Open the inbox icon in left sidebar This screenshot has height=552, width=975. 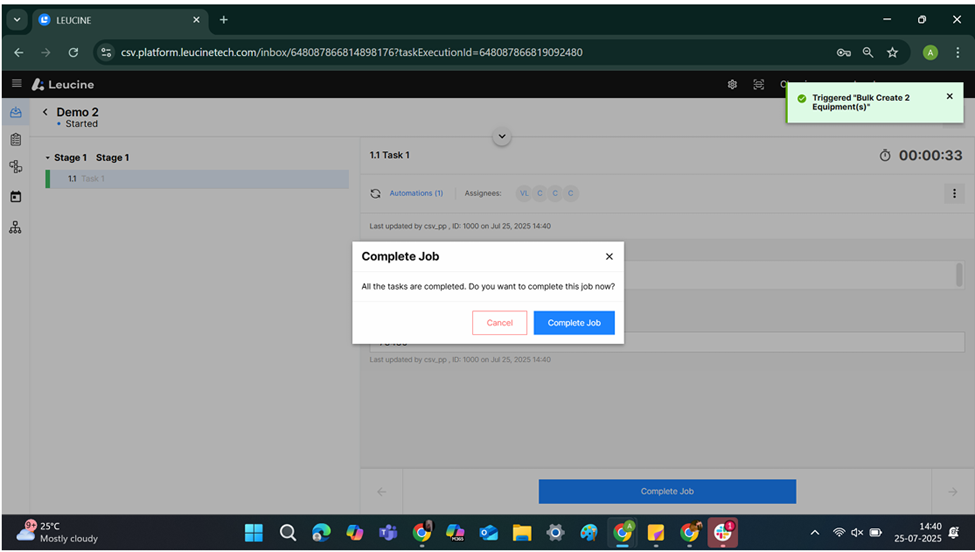[x=15, y=113]
